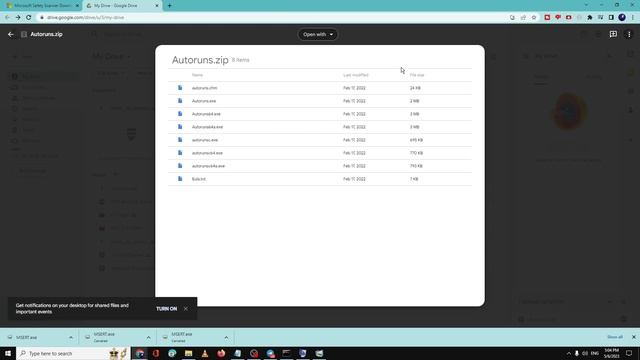Click the 24 KB size of autoruns.chm
Viewport: 640px width, 360px height.
415,88
